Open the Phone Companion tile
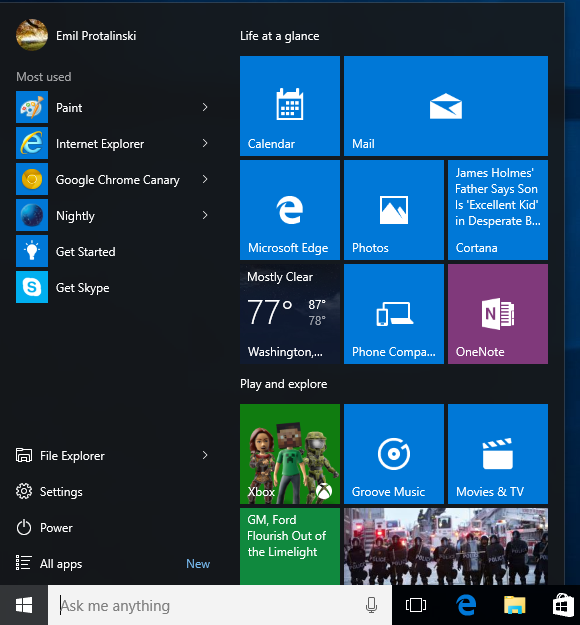Viewport: 580px width, 625px height. click(x=394, y=314)
